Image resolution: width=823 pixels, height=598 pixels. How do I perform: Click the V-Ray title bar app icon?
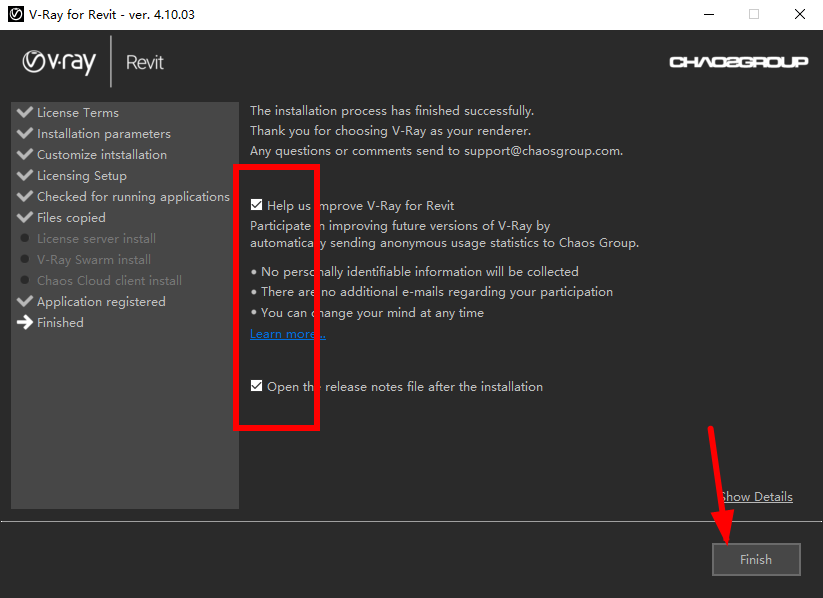16,14
